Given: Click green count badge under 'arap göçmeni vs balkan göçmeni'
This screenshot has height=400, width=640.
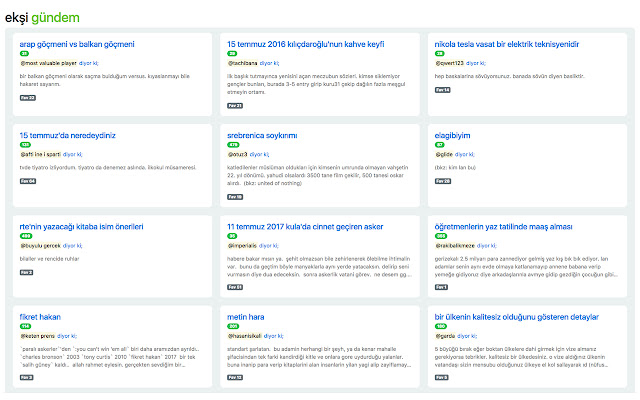Looking at the screenshot, I should click(24, 54).
